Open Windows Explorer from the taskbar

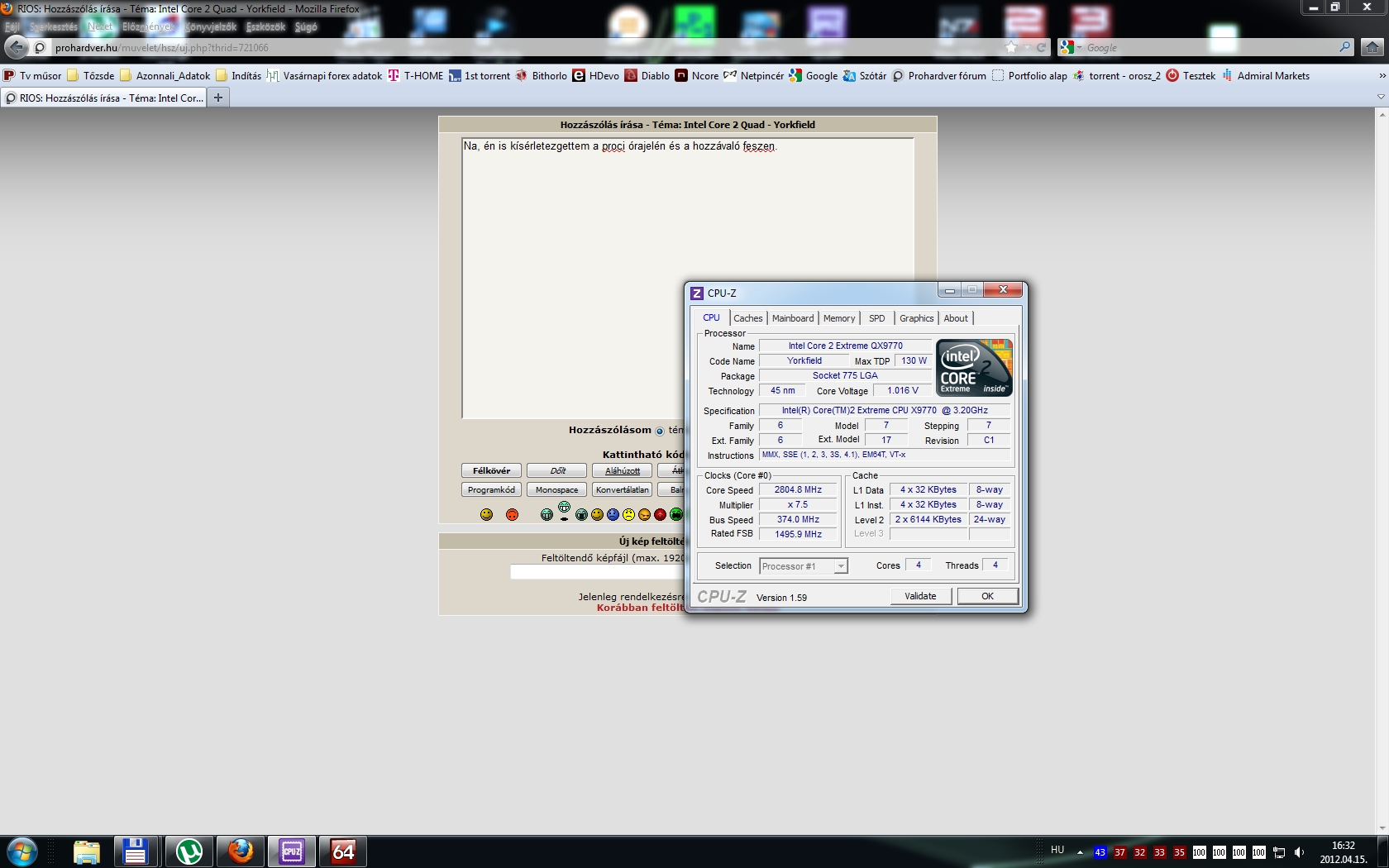point(87,851)
